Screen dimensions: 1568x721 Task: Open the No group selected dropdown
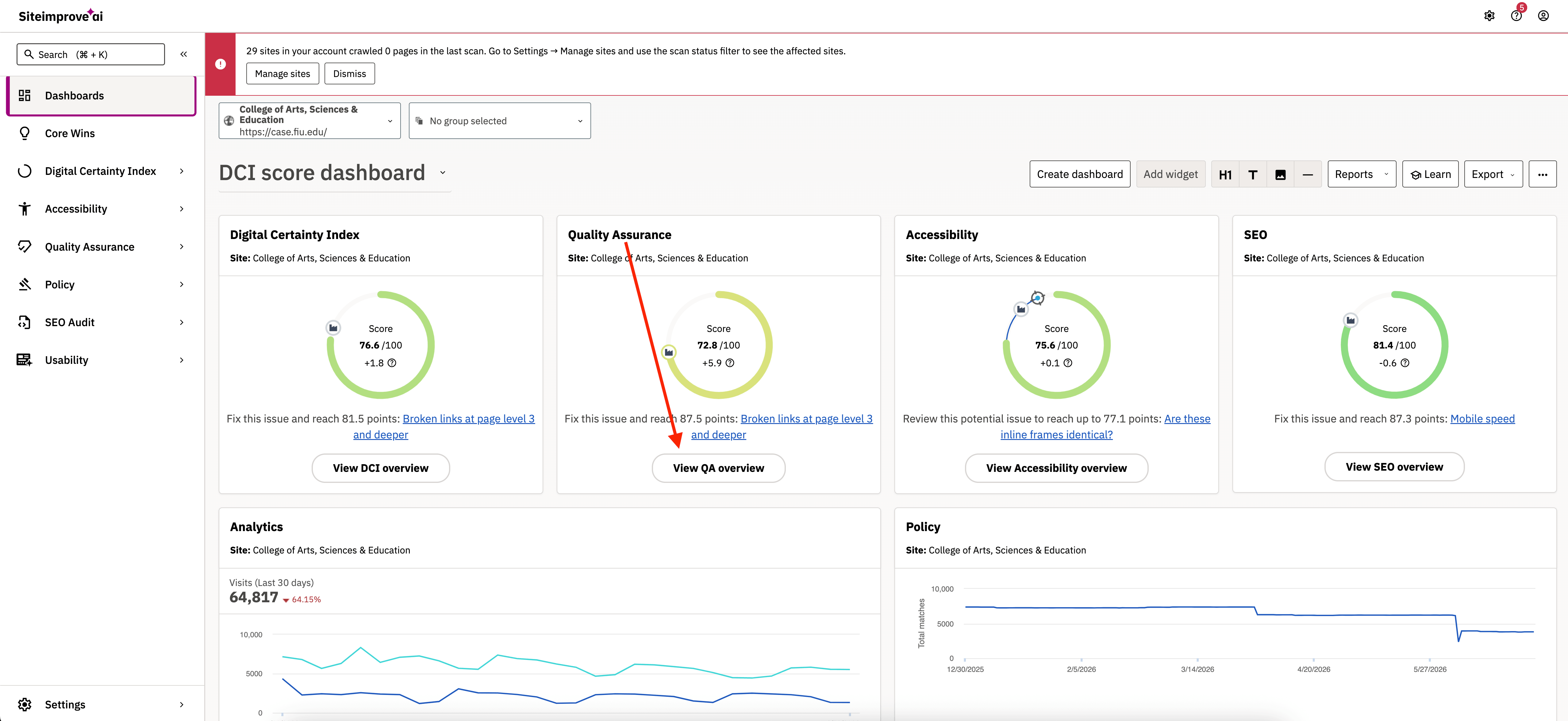pos(500,121)
